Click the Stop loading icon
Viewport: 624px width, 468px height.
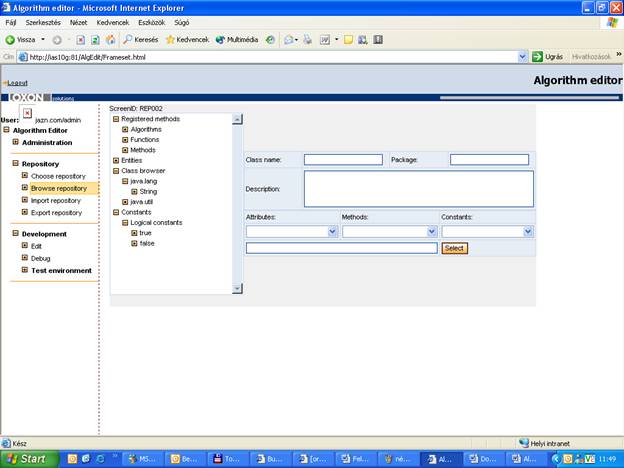pos(81,40)
